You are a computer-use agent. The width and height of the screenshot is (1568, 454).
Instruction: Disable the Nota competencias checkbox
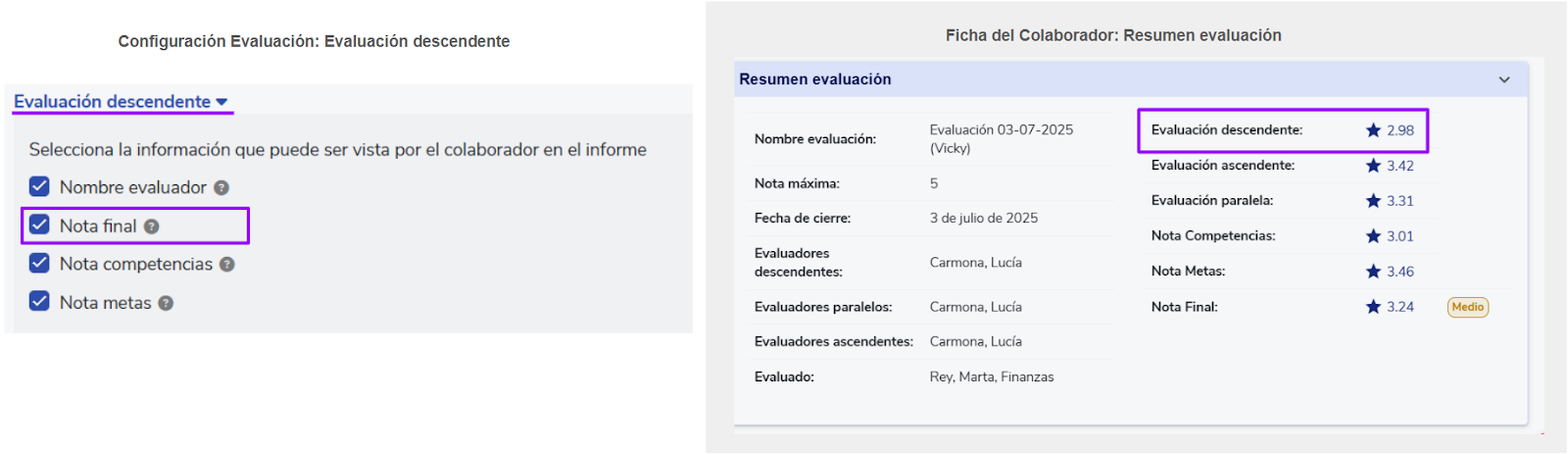[x=39, y=263]
